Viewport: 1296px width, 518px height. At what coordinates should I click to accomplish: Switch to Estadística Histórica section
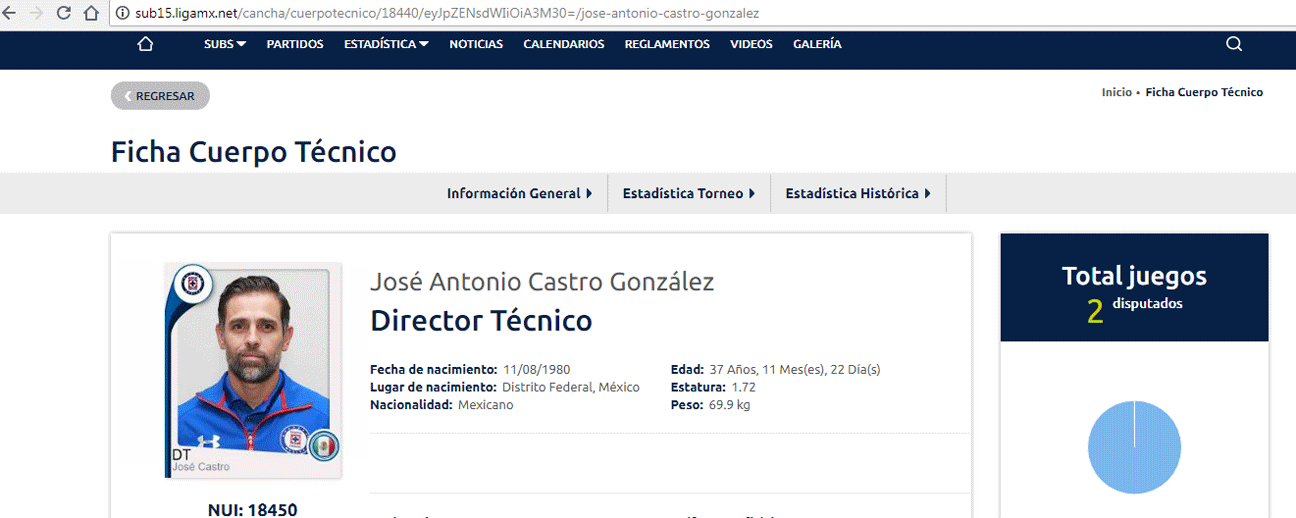857,193
